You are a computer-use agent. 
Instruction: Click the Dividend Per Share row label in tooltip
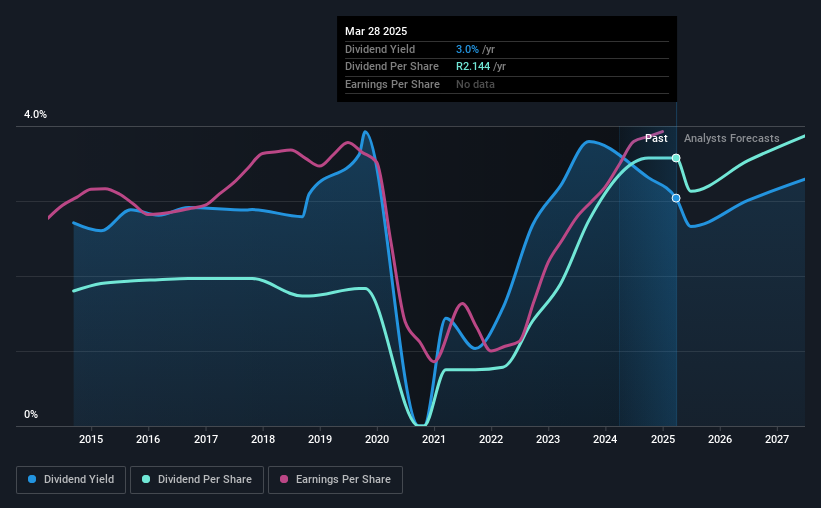[392, 67]
